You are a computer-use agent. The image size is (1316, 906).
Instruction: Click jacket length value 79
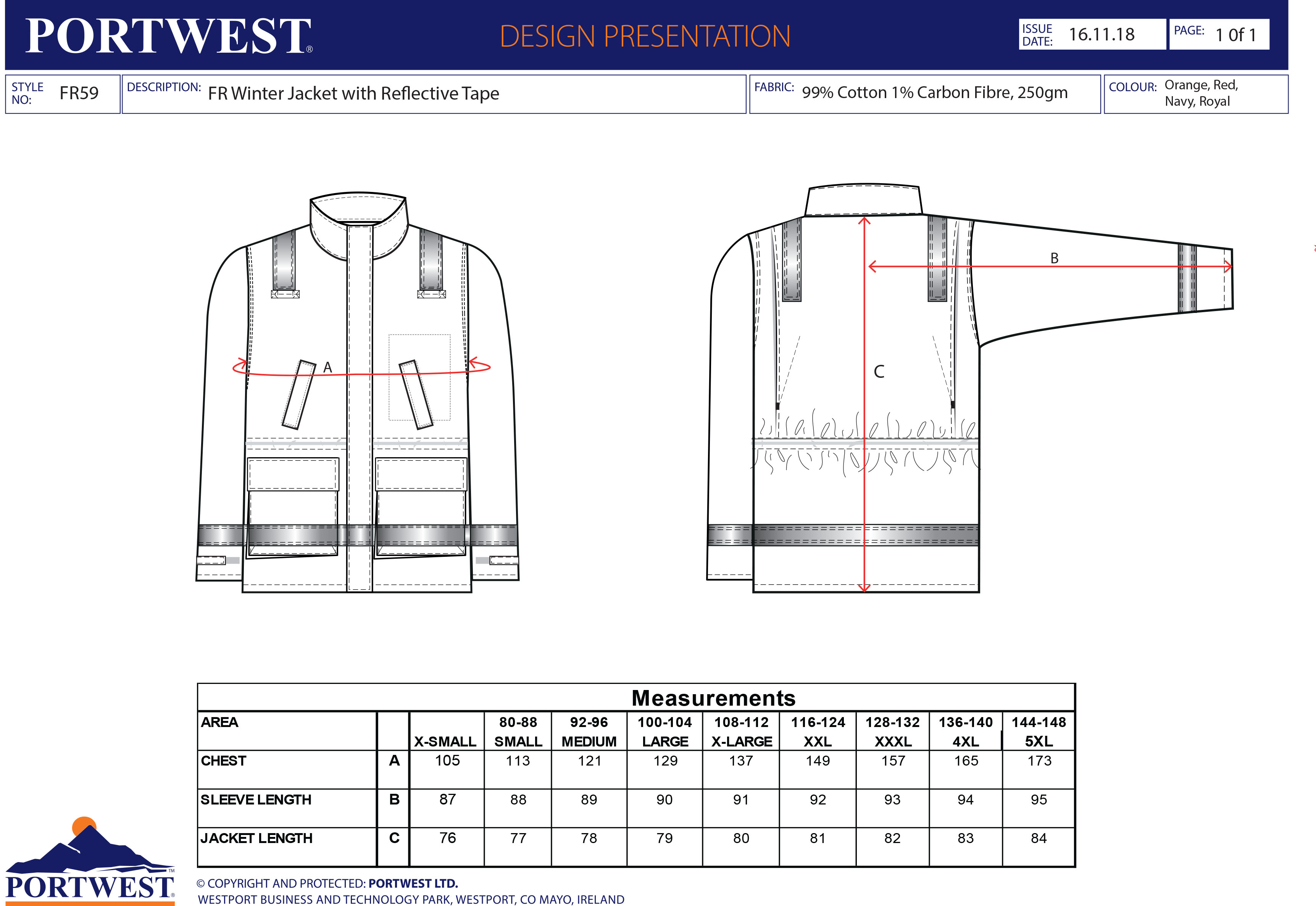point(665,838)
